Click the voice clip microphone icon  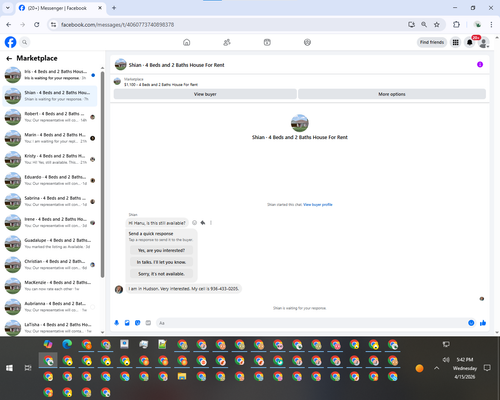(x=117, y=323)
